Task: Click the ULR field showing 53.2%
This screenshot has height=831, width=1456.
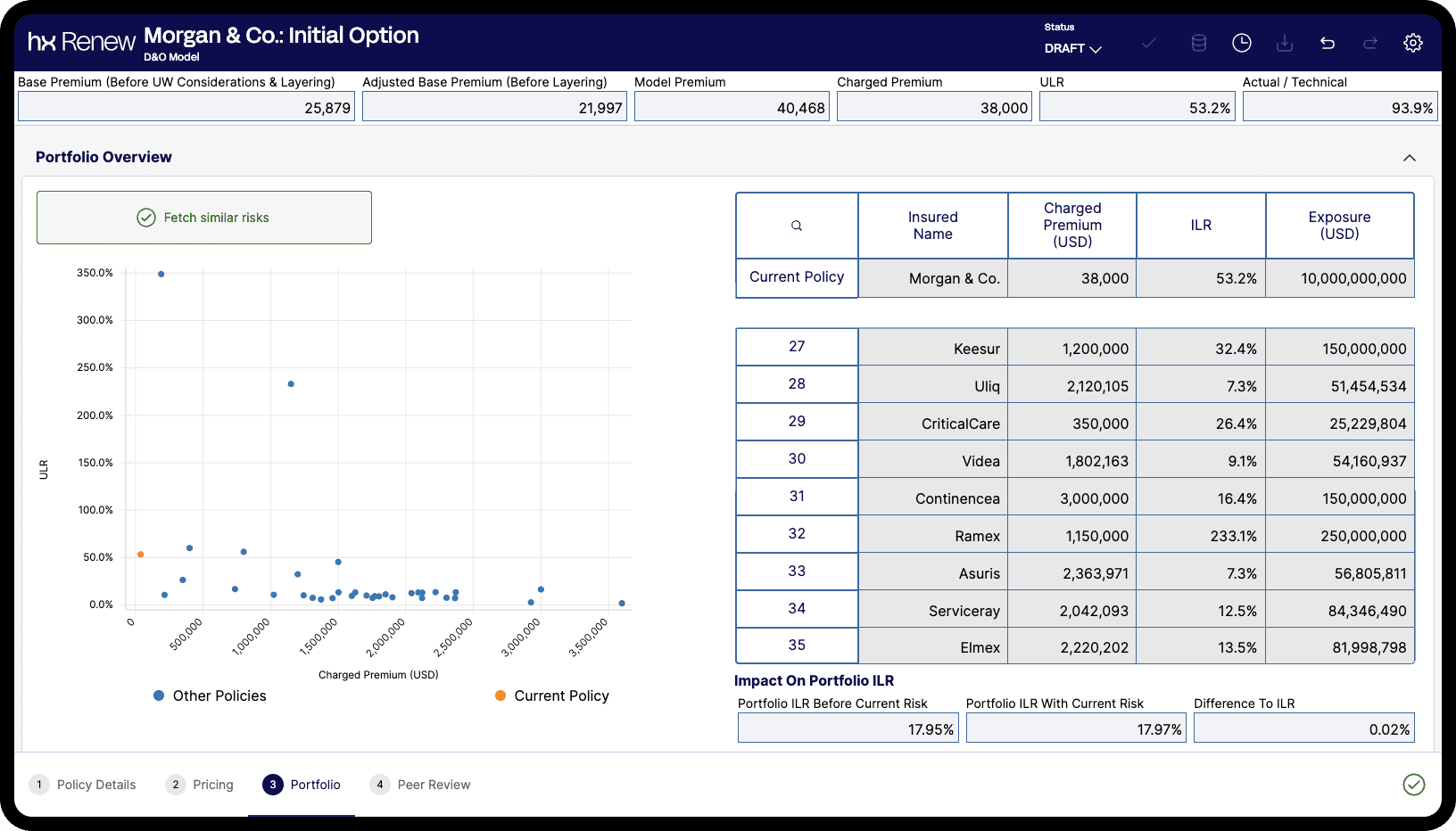Action: coord(1137,107)
